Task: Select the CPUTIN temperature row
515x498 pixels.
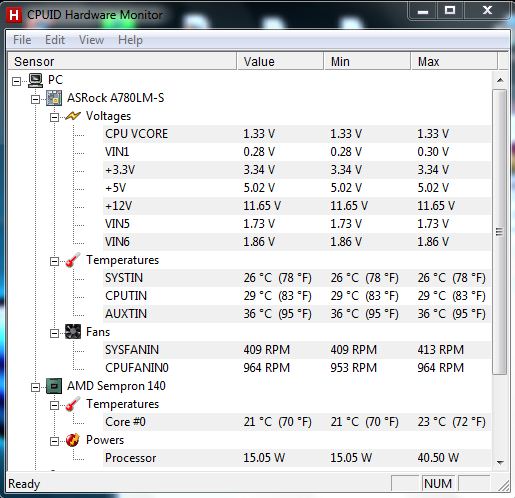Action: [297, 296]
